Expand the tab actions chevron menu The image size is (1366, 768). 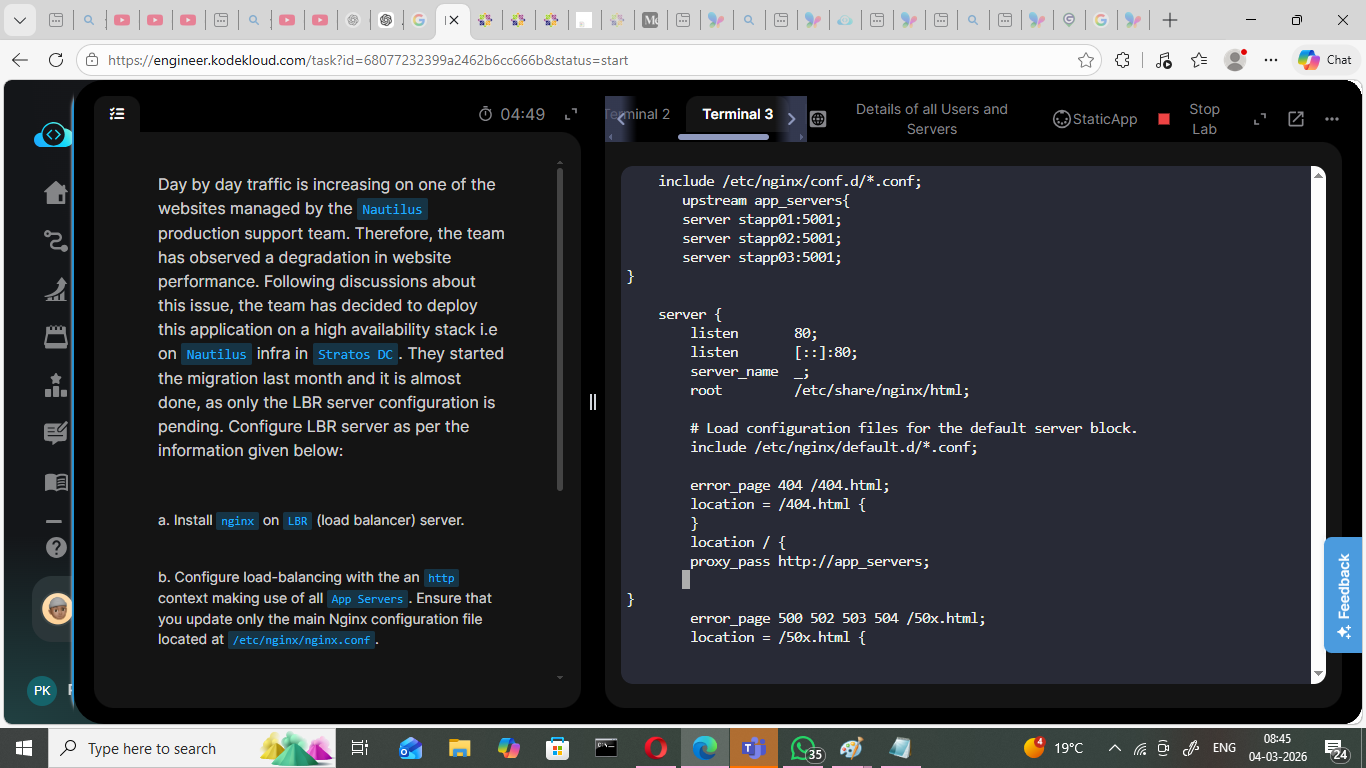[x=19, y=20]
